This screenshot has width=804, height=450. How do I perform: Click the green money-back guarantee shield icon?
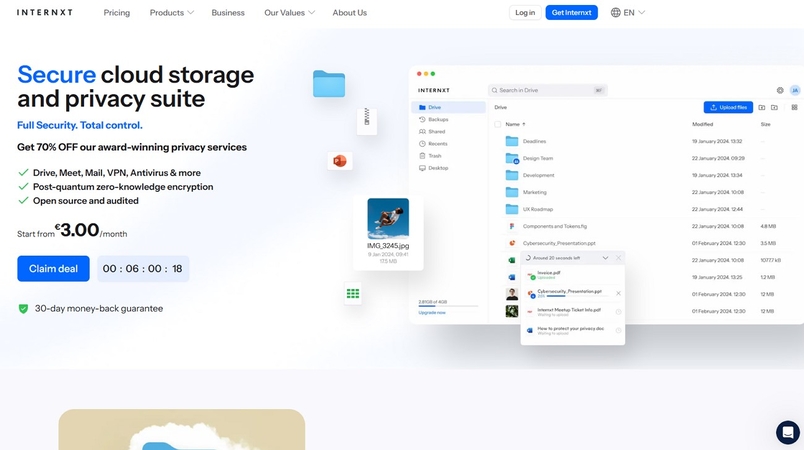(23, 309)
